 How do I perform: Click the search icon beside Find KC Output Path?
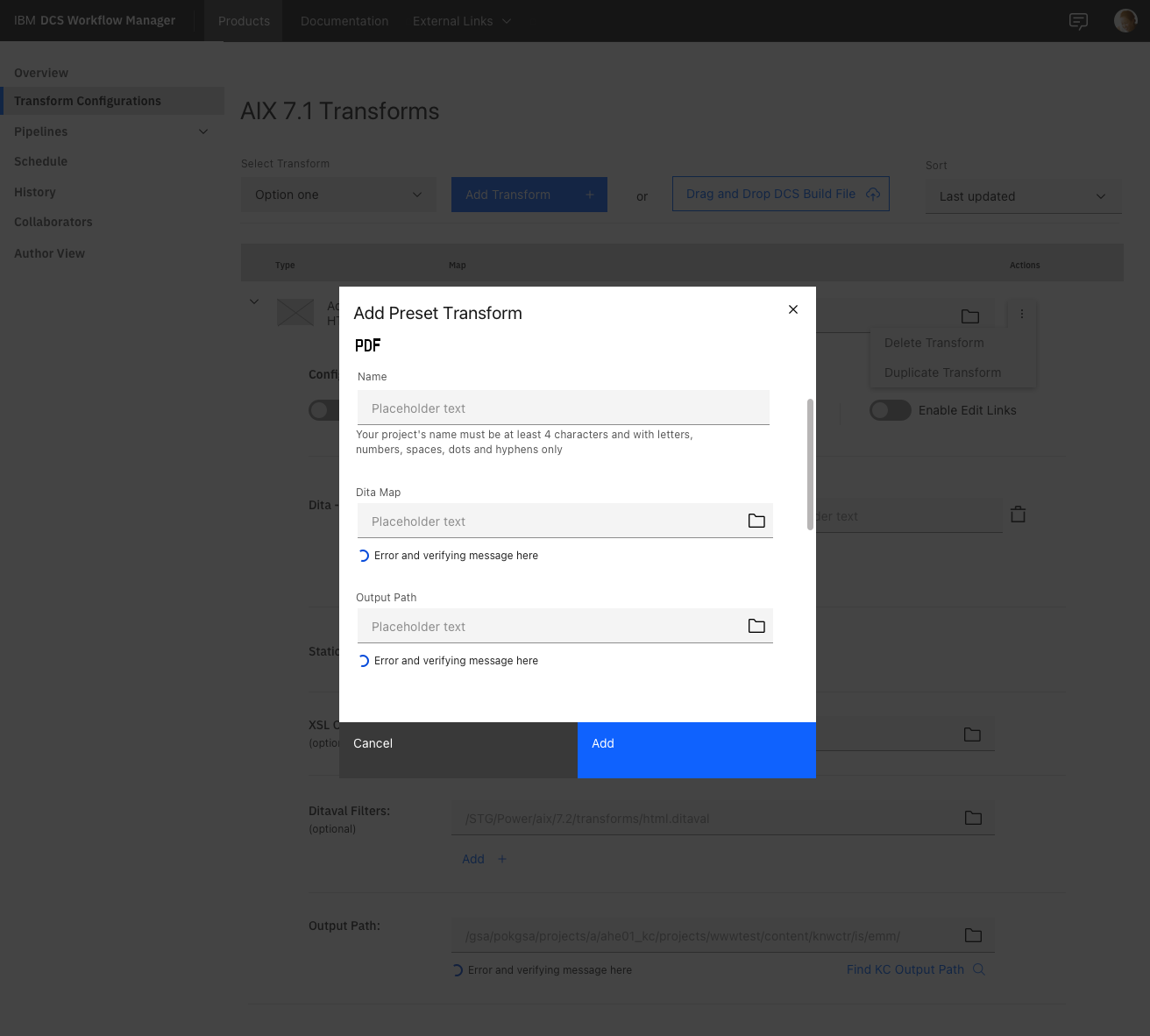pos(979,969)
